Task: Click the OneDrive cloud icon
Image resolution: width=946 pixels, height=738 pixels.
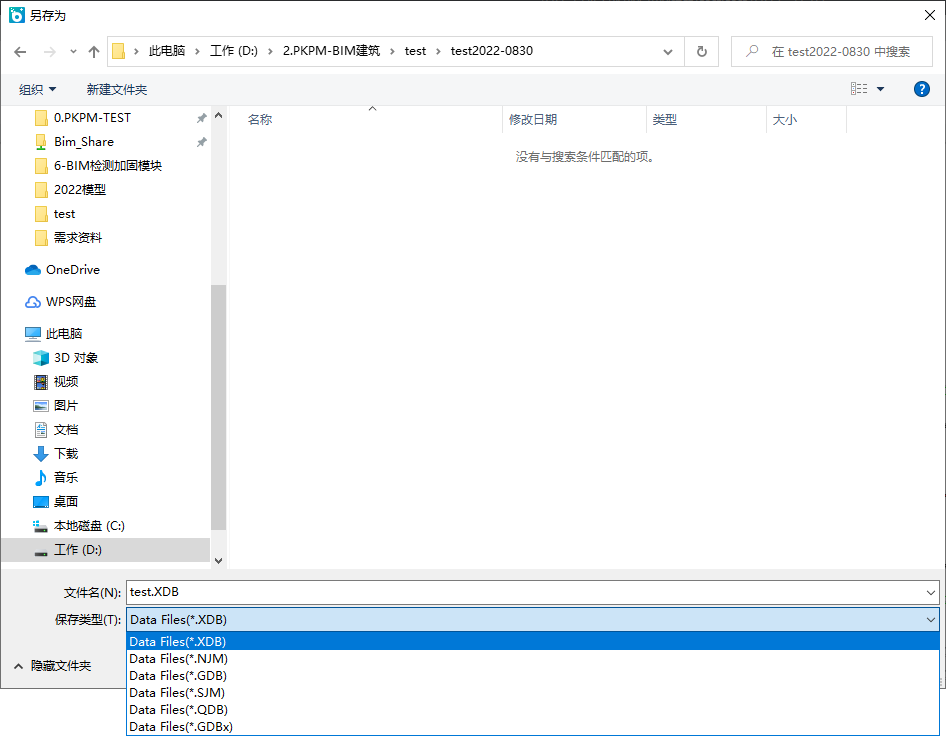Action: pos(32,270)
